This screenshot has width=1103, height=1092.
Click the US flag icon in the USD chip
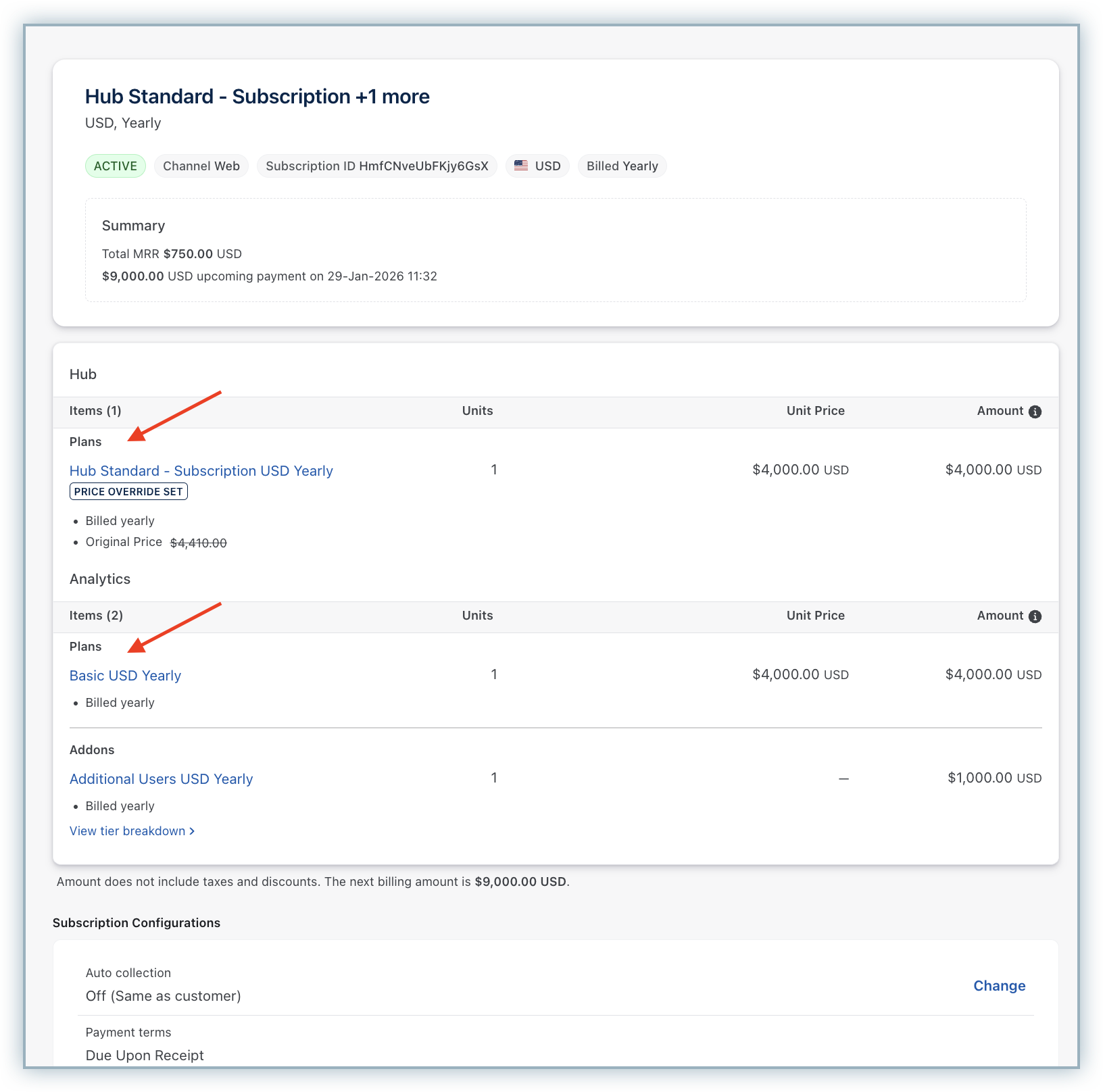coord(521,166)
